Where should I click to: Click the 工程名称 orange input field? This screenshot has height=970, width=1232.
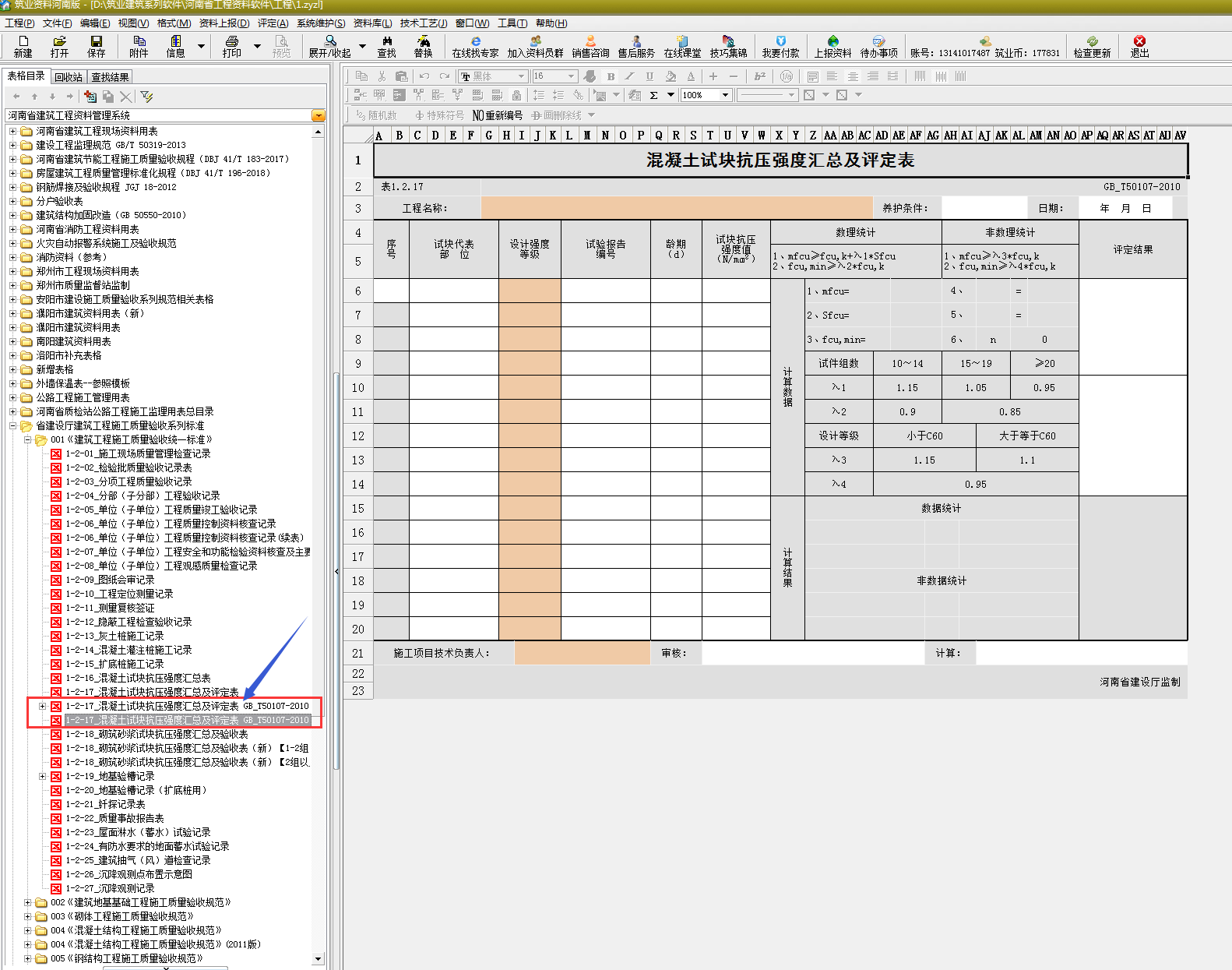(x=677, y=208)
